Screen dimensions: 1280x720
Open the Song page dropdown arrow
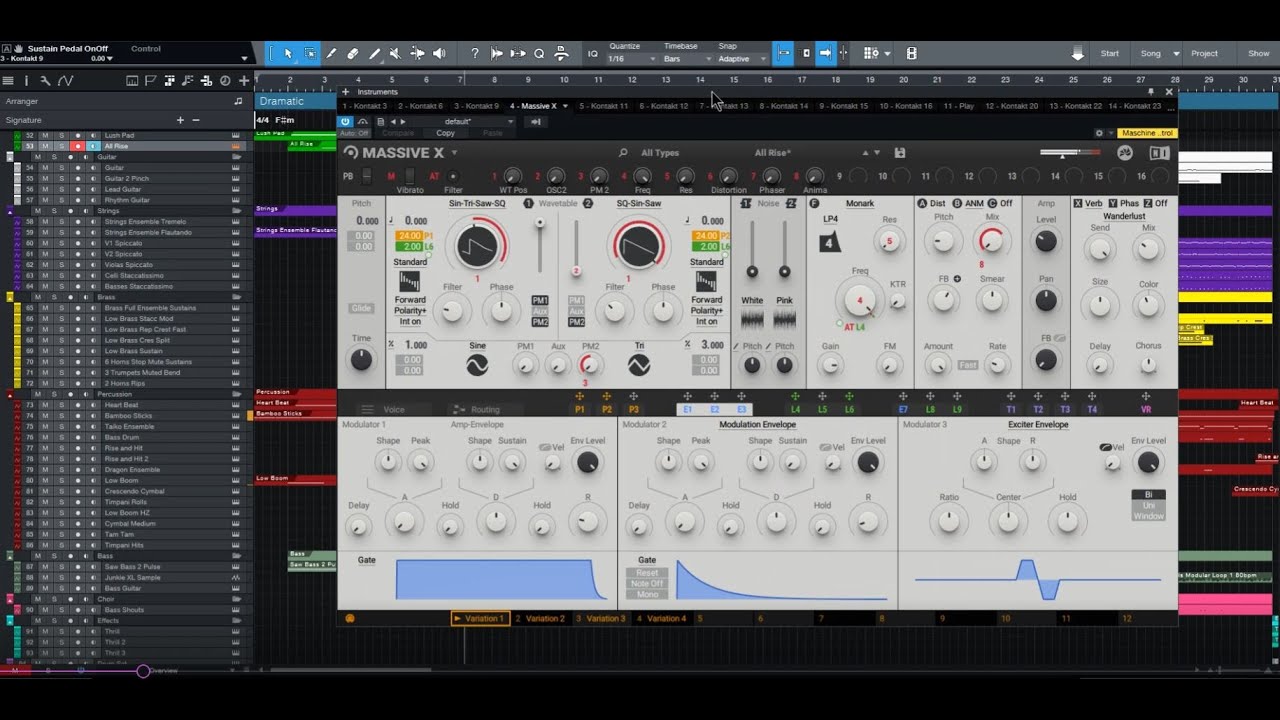[x=1176, y=54]
